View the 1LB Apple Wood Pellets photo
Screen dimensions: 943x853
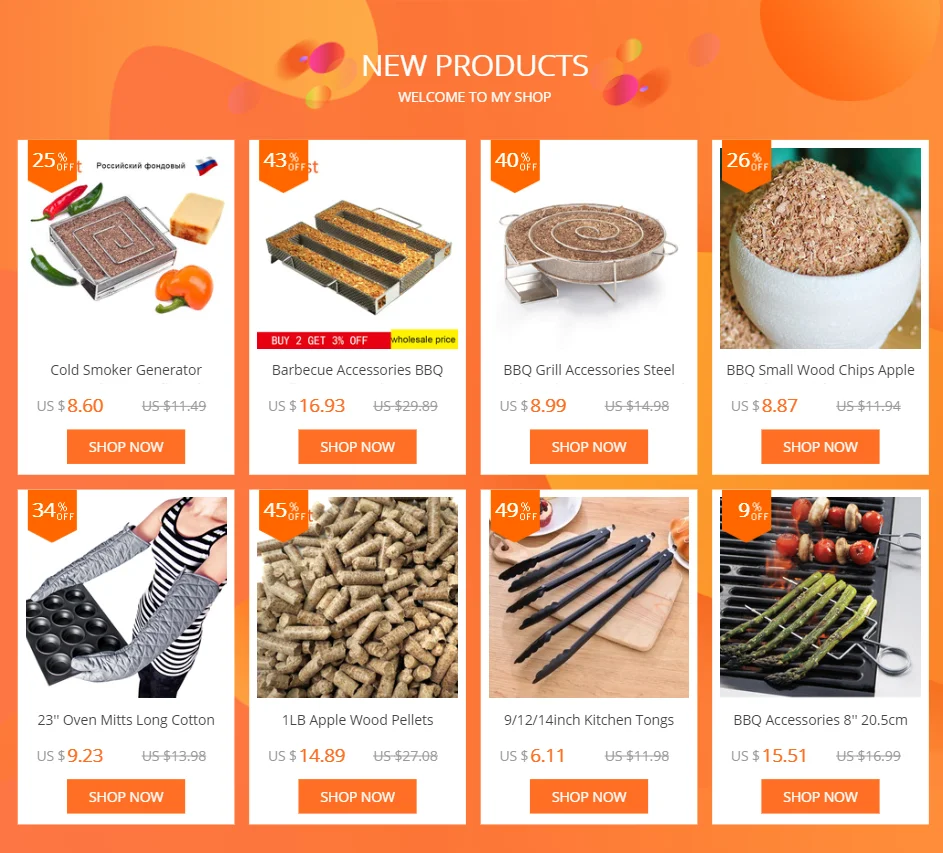click(x=357, y=597)
